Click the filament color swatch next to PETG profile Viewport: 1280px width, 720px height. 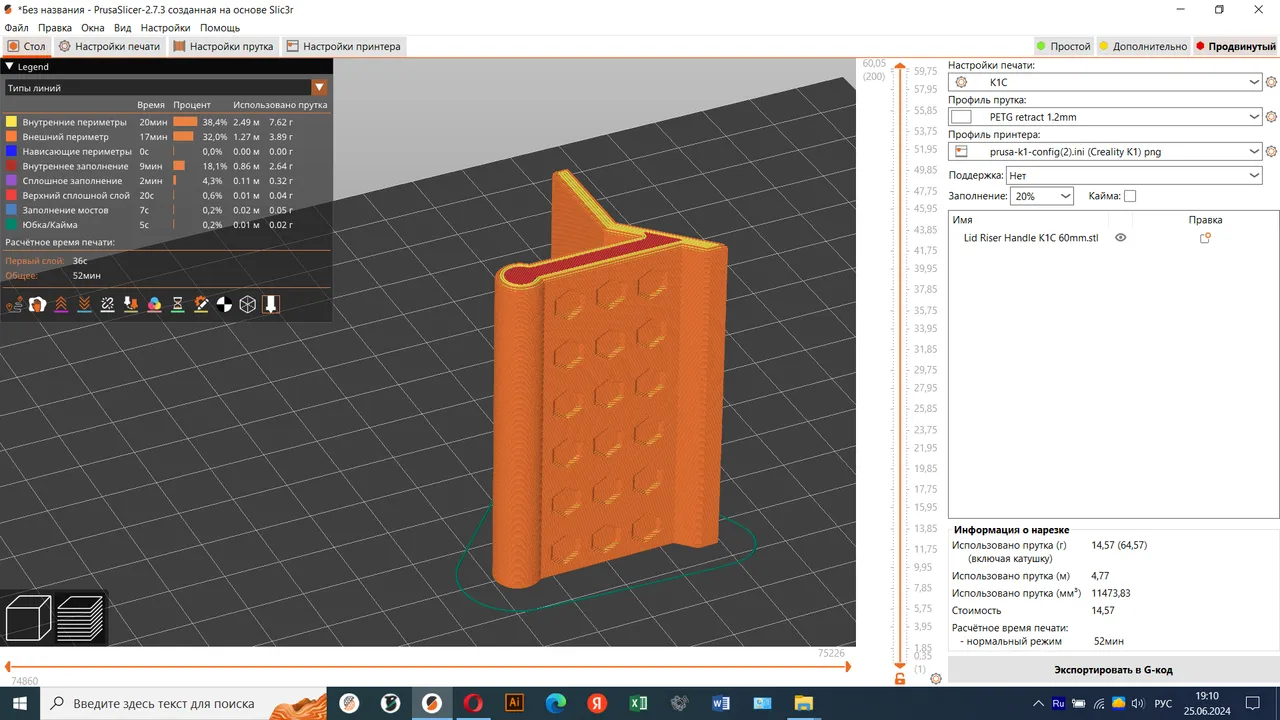click(x=962, y=116)
